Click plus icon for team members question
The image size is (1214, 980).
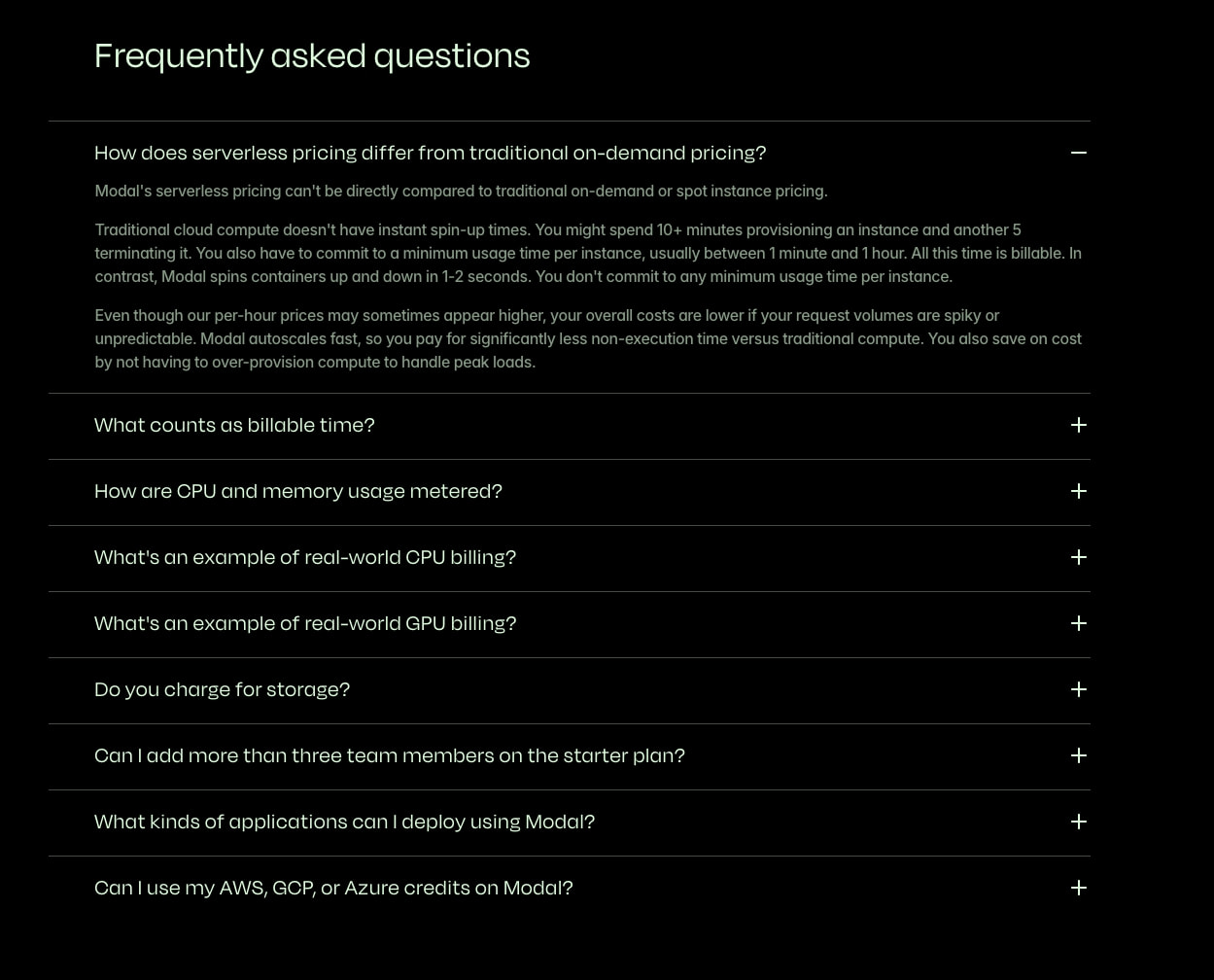click(x=1078, y=755)
